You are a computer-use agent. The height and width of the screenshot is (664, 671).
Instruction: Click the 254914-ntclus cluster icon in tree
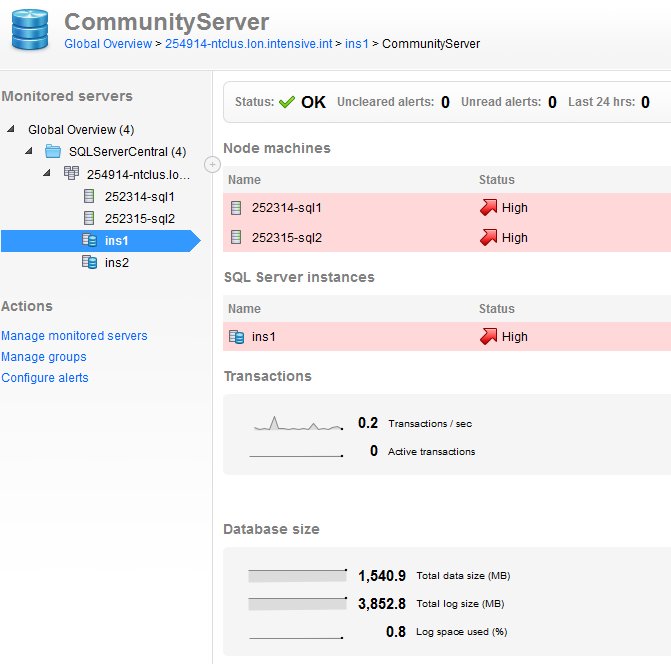coord(71,174)
